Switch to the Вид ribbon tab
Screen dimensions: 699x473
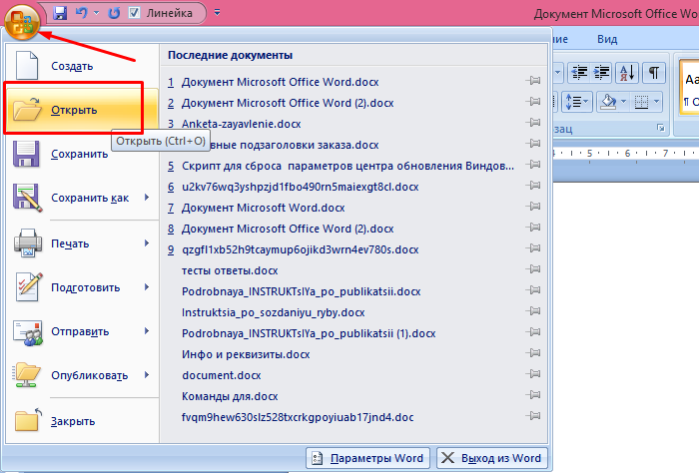coord(607,39)
